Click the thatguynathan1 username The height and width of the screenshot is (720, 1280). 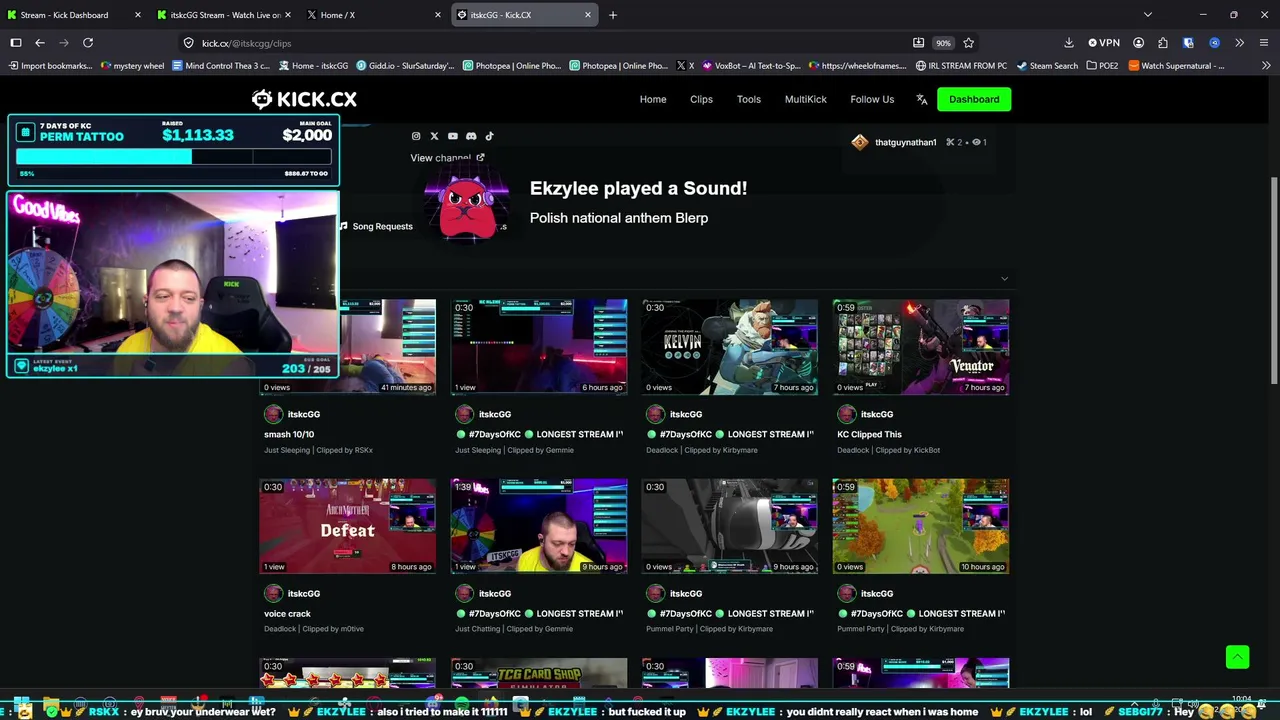click(906, 142)
